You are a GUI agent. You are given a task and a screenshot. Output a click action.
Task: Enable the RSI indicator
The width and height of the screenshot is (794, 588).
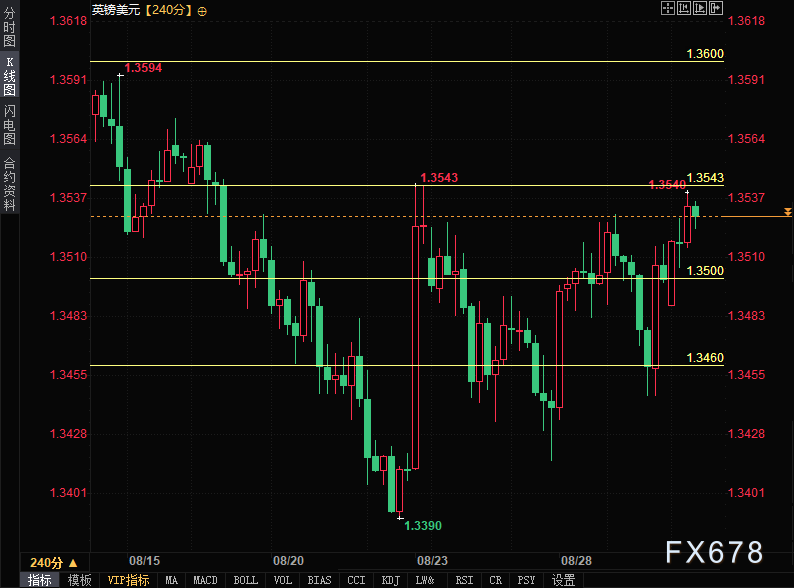click(464, 580)
